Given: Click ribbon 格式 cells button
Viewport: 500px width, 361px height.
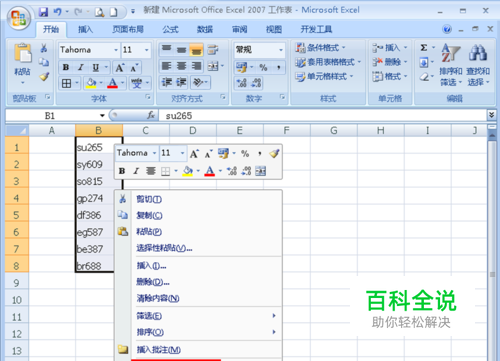Looking at the screenshot, I should point(390,77).
